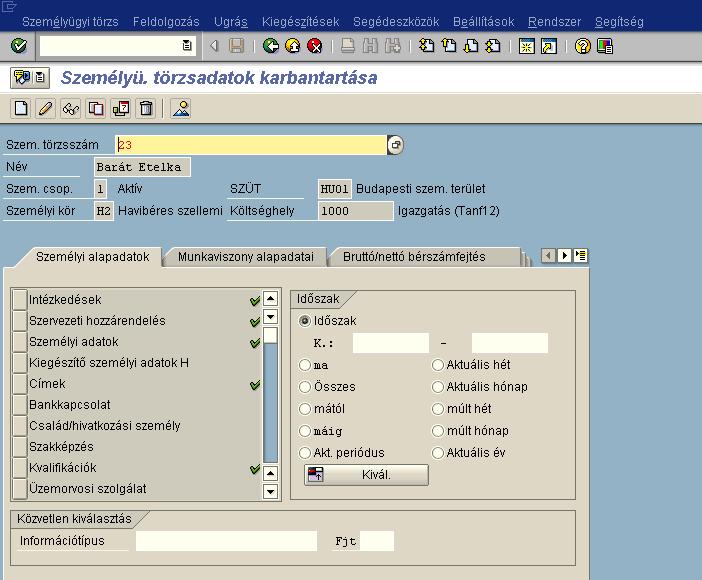Click the First page icon
702x580 pixels.
[x=426, y=46]
